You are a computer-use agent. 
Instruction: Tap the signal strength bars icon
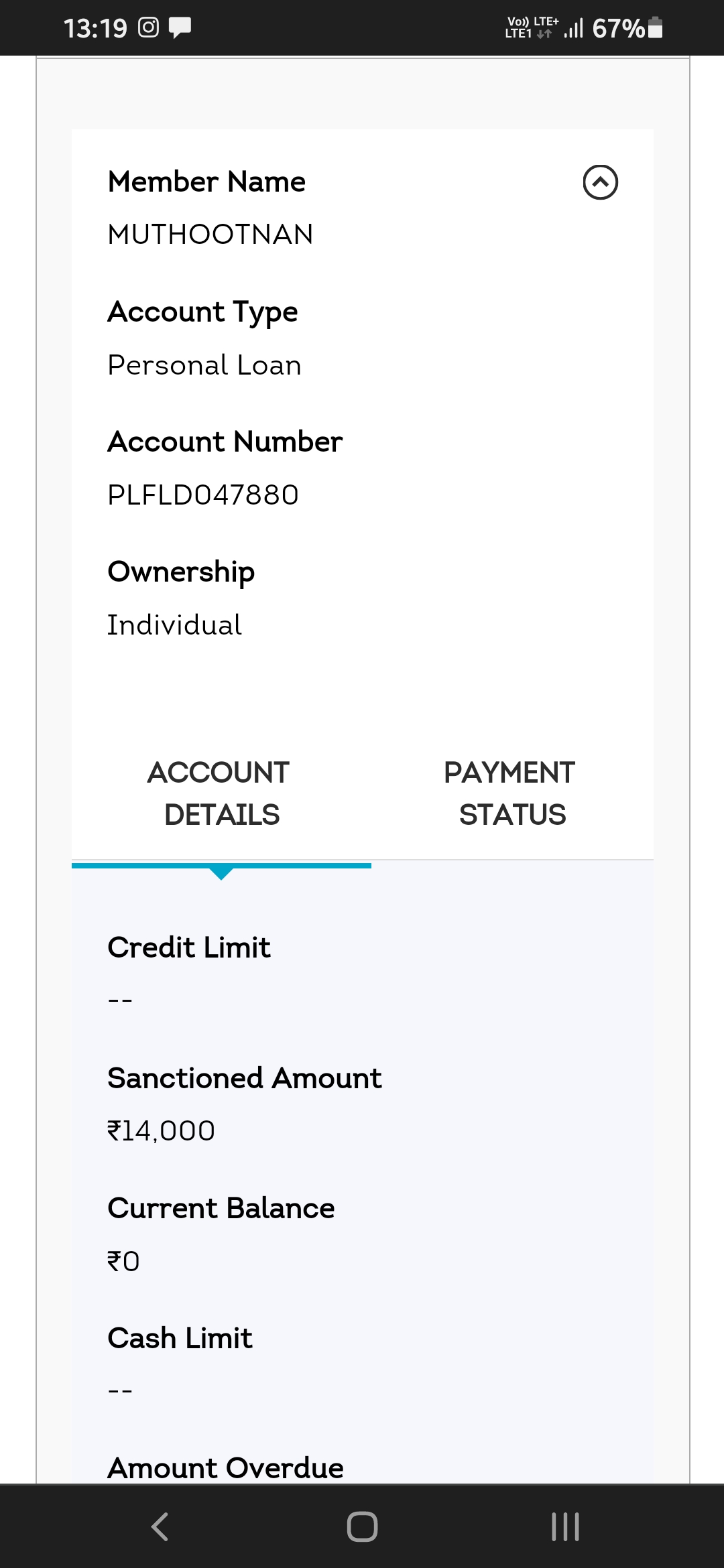[573, 28]
